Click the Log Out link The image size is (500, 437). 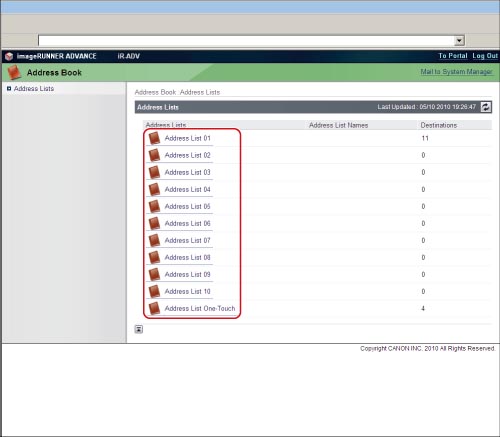(x=485, y=56)
